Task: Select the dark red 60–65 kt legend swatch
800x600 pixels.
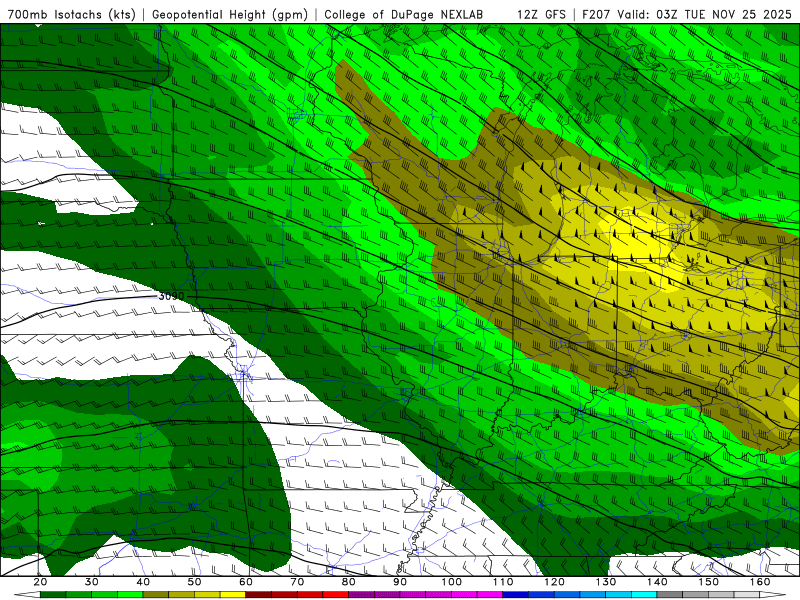Action: coord(259,595)
